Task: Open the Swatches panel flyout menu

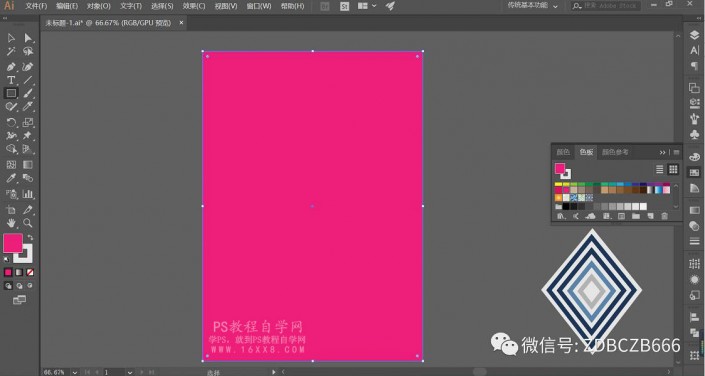Action: pos(676,152)
